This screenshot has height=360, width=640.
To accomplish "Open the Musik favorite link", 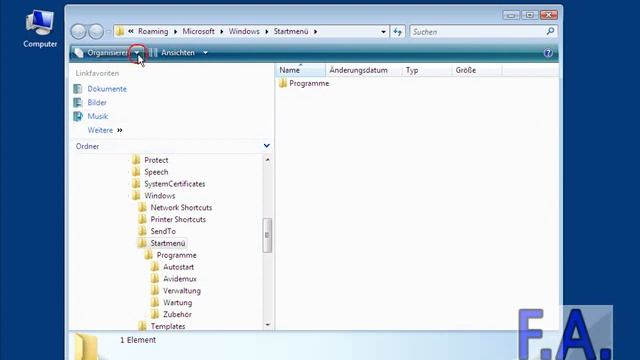I will coord(98,116).
